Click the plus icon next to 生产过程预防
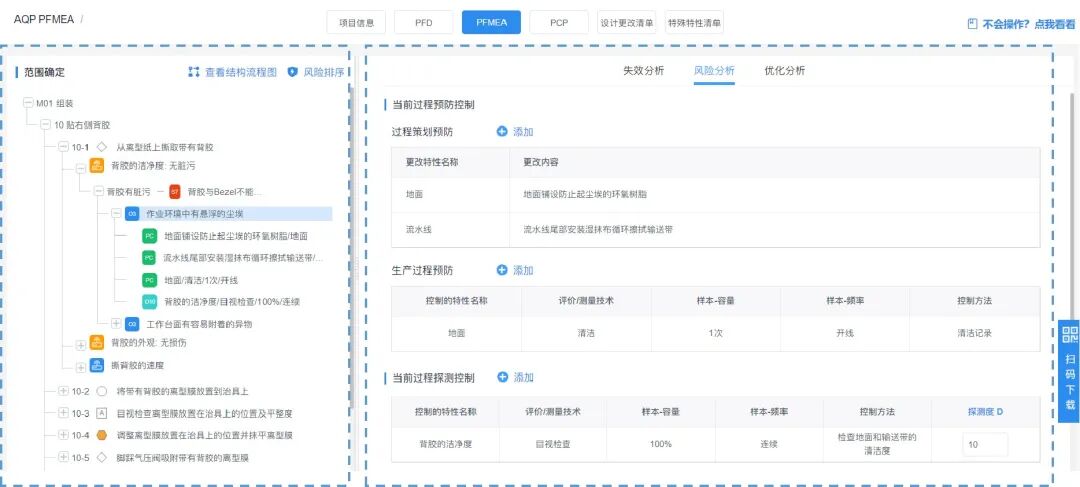Viewport: 1080px width, 487px height. click(502, 270)
